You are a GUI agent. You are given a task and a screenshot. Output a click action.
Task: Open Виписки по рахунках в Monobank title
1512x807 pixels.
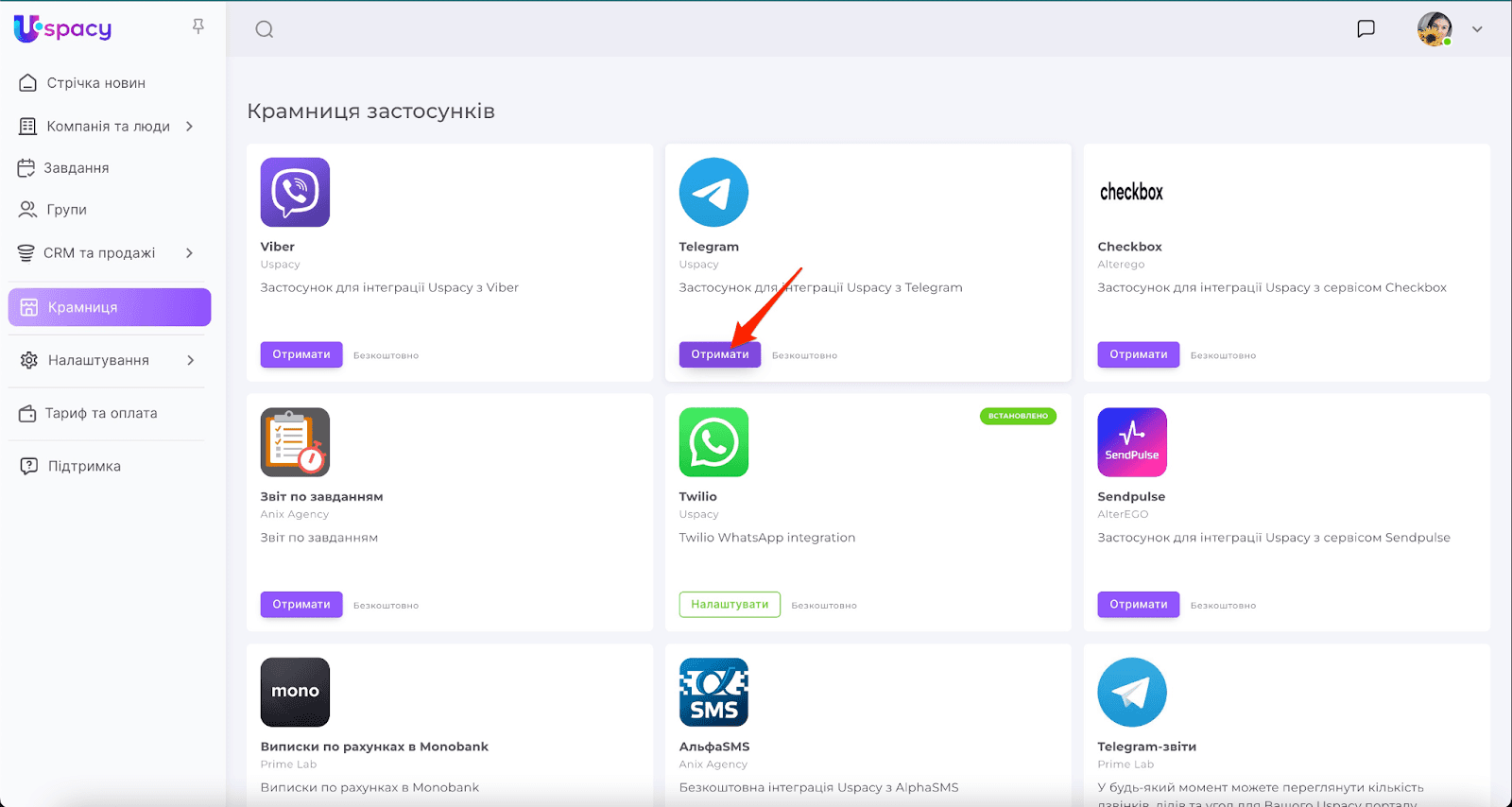pyautogui.click(x=374, y=747)
